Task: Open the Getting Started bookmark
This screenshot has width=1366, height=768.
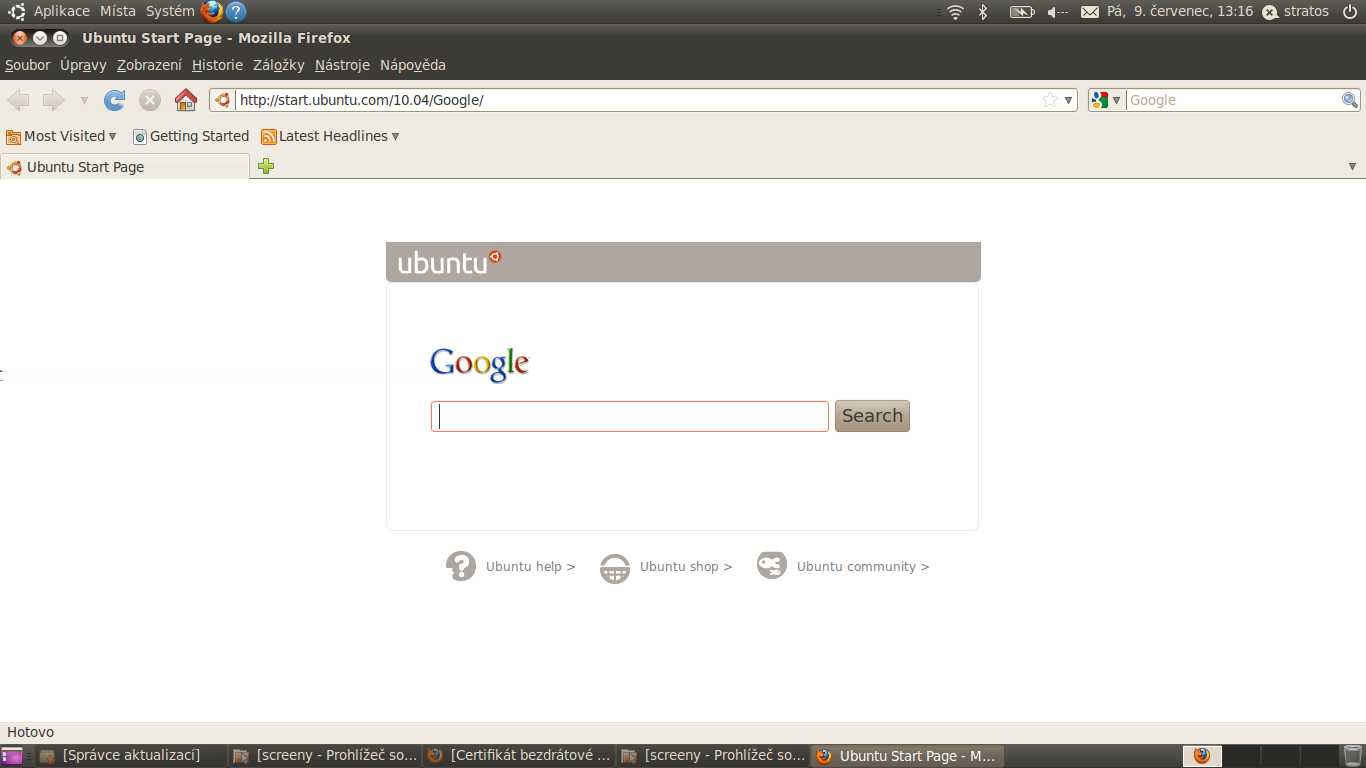Action: (190, 136)
